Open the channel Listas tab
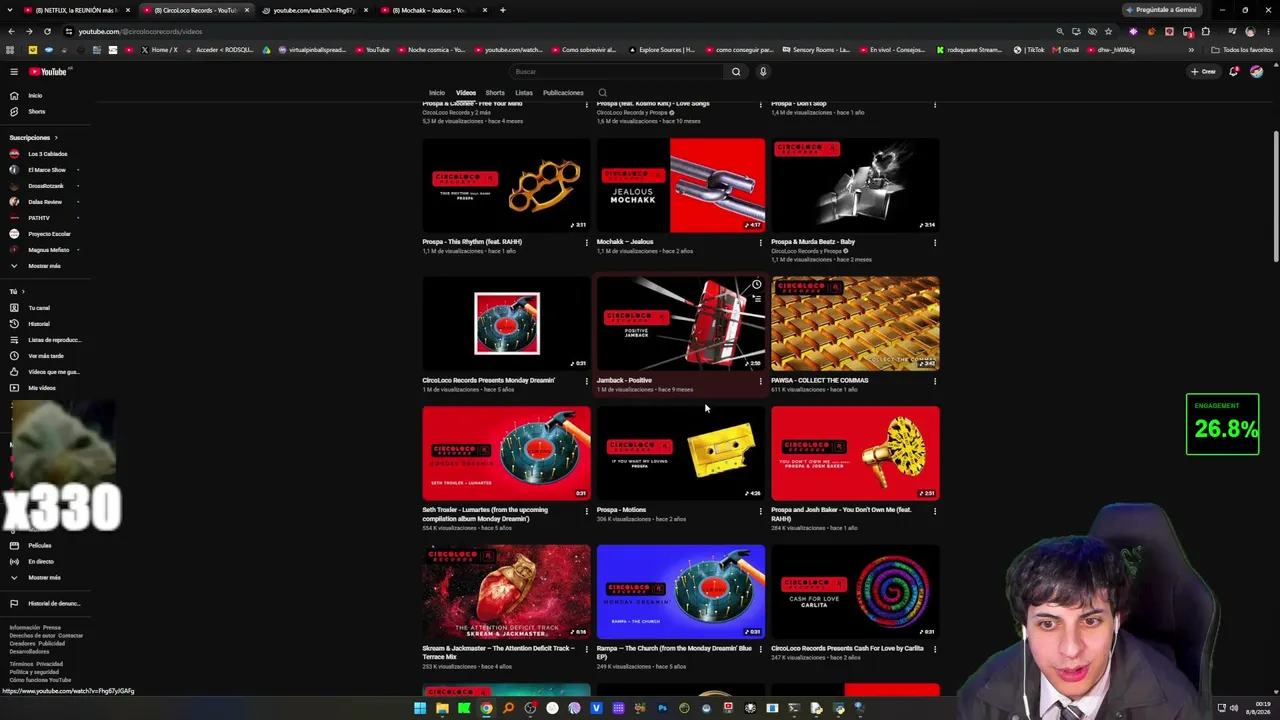1280x720 pixels. click(x=524, y=93)
